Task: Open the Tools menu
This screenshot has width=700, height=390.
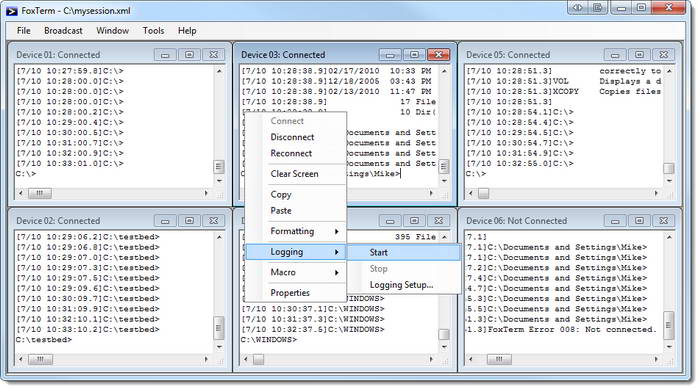Action: pos(153,31)
